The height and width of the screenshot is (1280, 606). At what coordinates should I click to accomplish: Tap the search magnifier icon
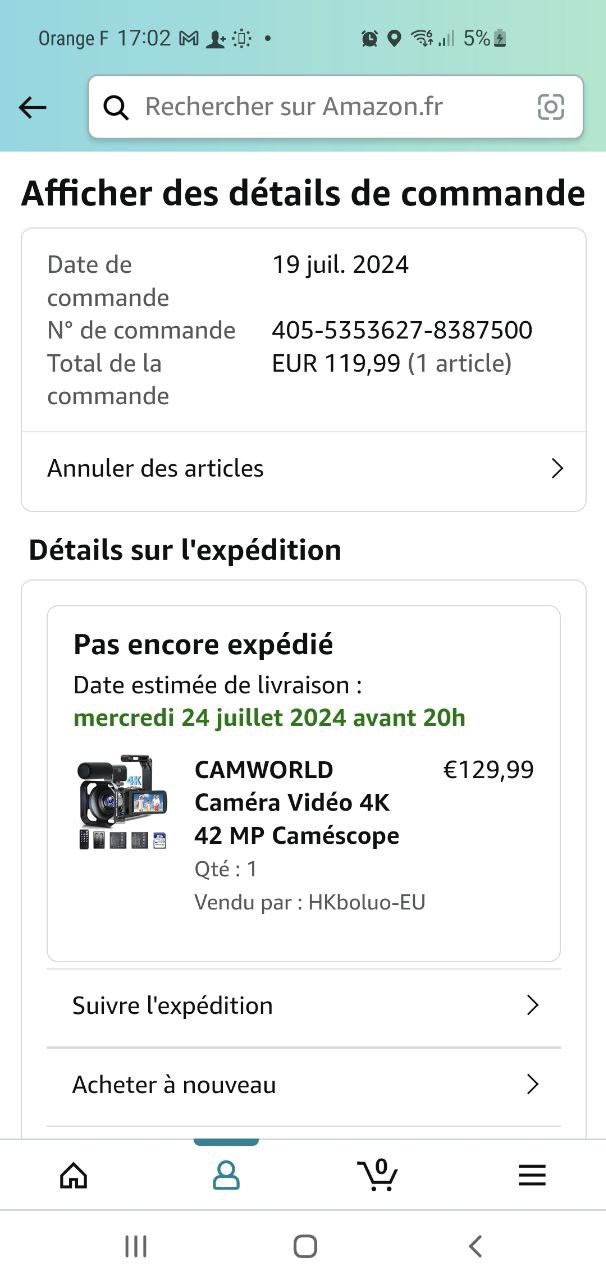116,107
